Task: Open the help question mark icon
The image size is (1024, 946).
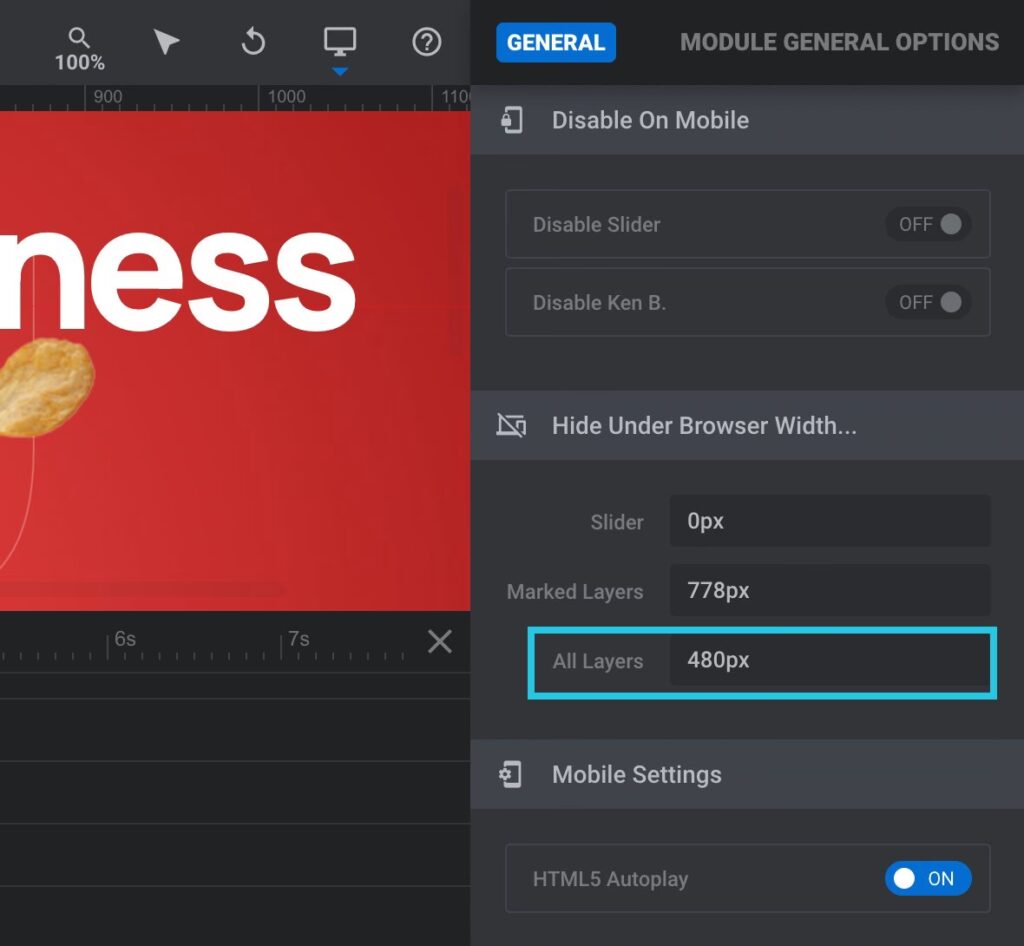Action: click(427, 42)
